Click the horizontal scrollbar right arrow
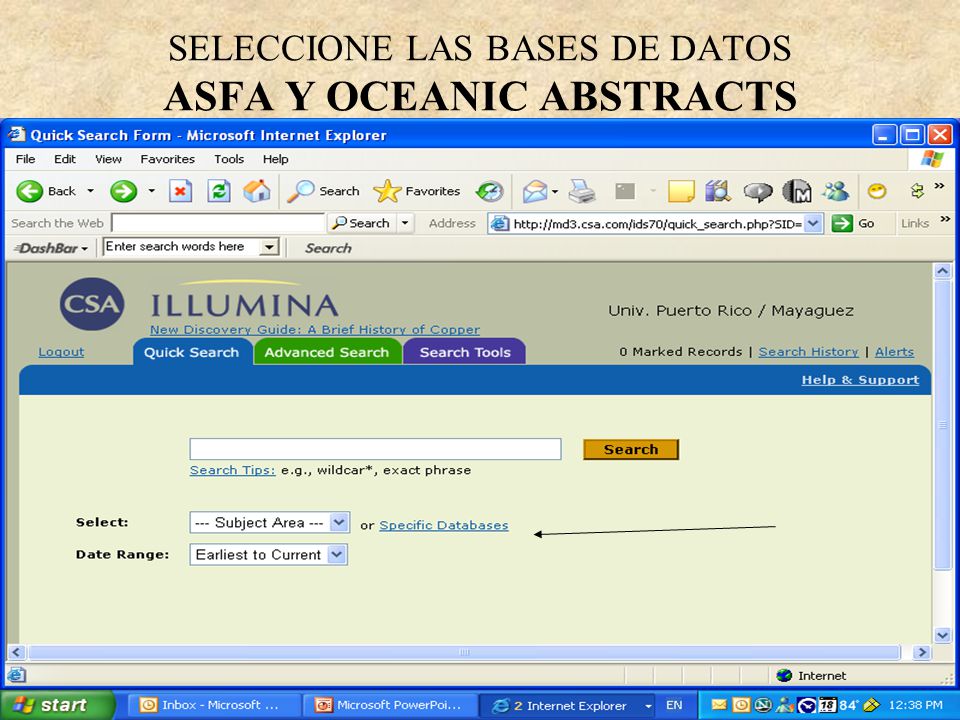The height and width of the screenshot is (720, 960). (x=921, y=653)
